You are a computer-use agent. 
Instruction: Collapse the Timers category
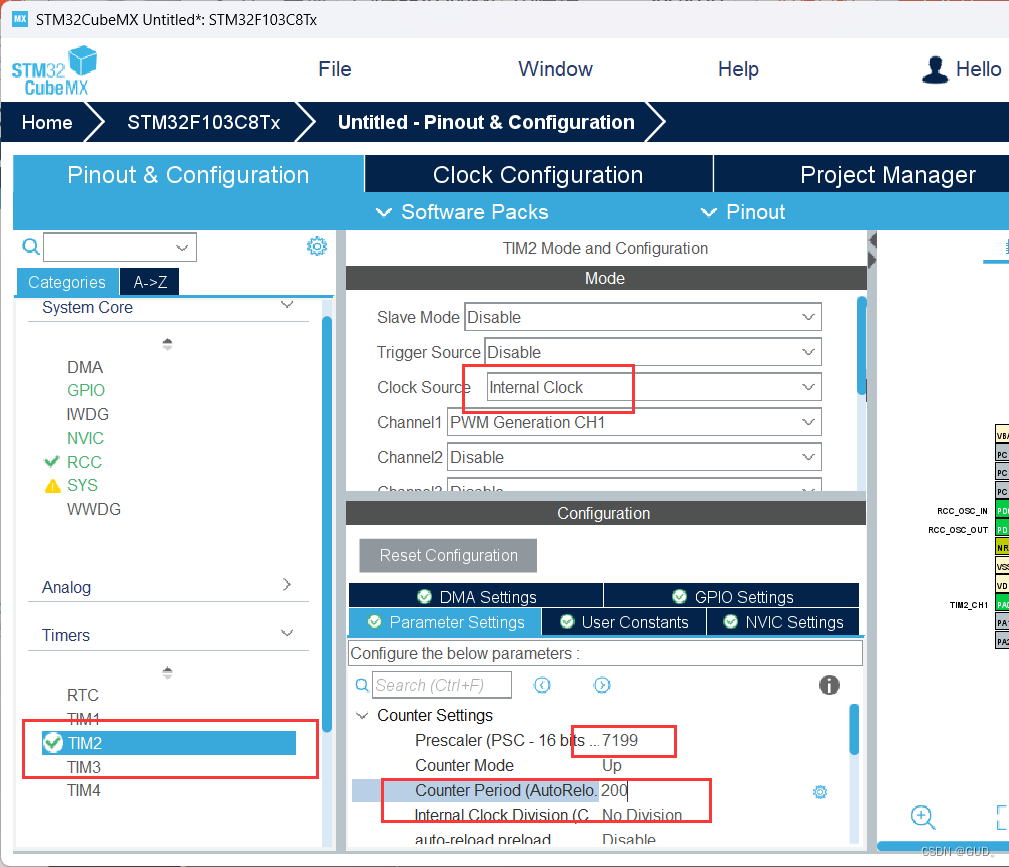pyautogui.click(x=287, y=633)
